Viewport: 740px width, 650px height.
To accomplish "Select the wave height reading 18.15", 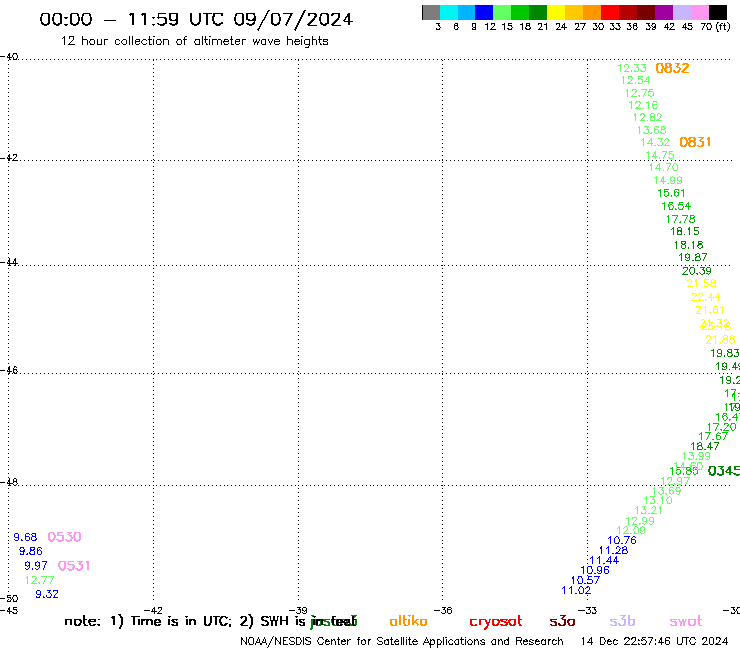I will [685, 231].
